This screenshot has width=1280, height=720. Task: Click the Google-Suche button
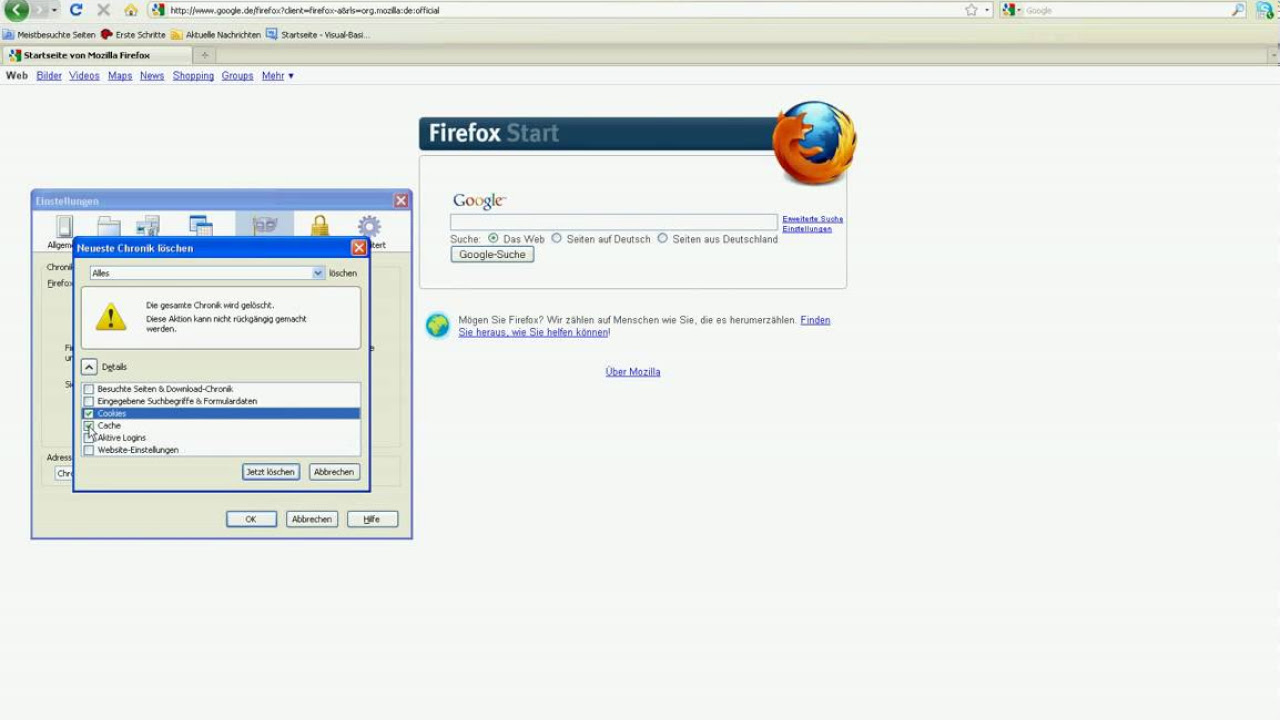492,254
